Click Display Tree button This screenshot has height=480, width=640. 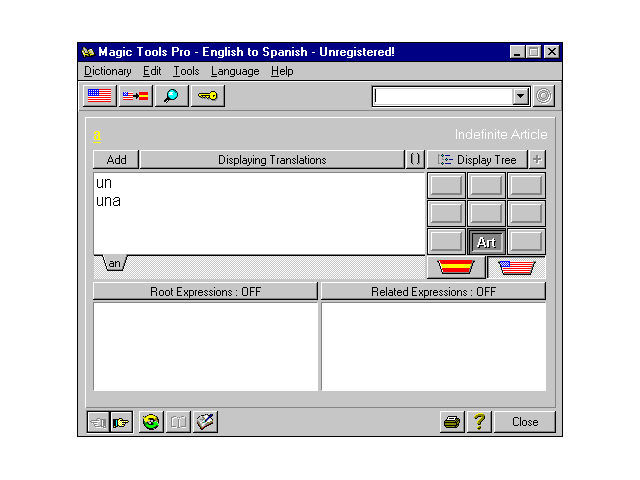tap(477, 160)
